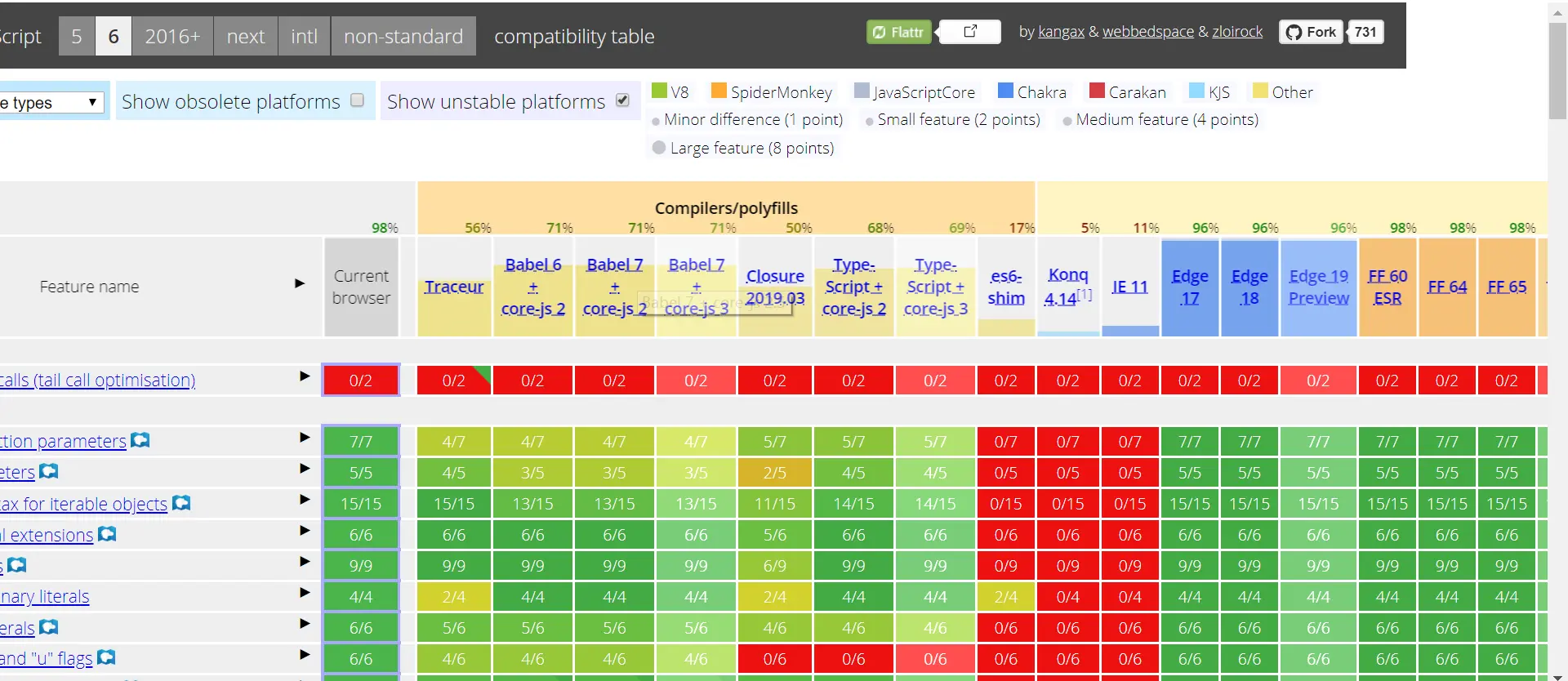The width and height of the screenshot is (1568, 681).
Task: Switch to the intl tab
Action: coord(304,36)
